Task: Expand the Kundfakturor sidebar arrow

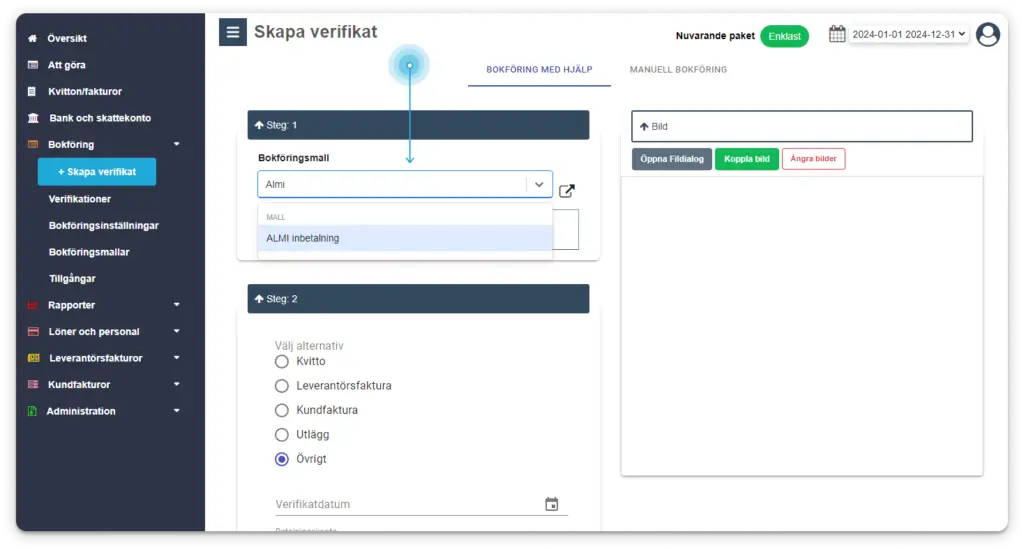Action: [176, 385]
